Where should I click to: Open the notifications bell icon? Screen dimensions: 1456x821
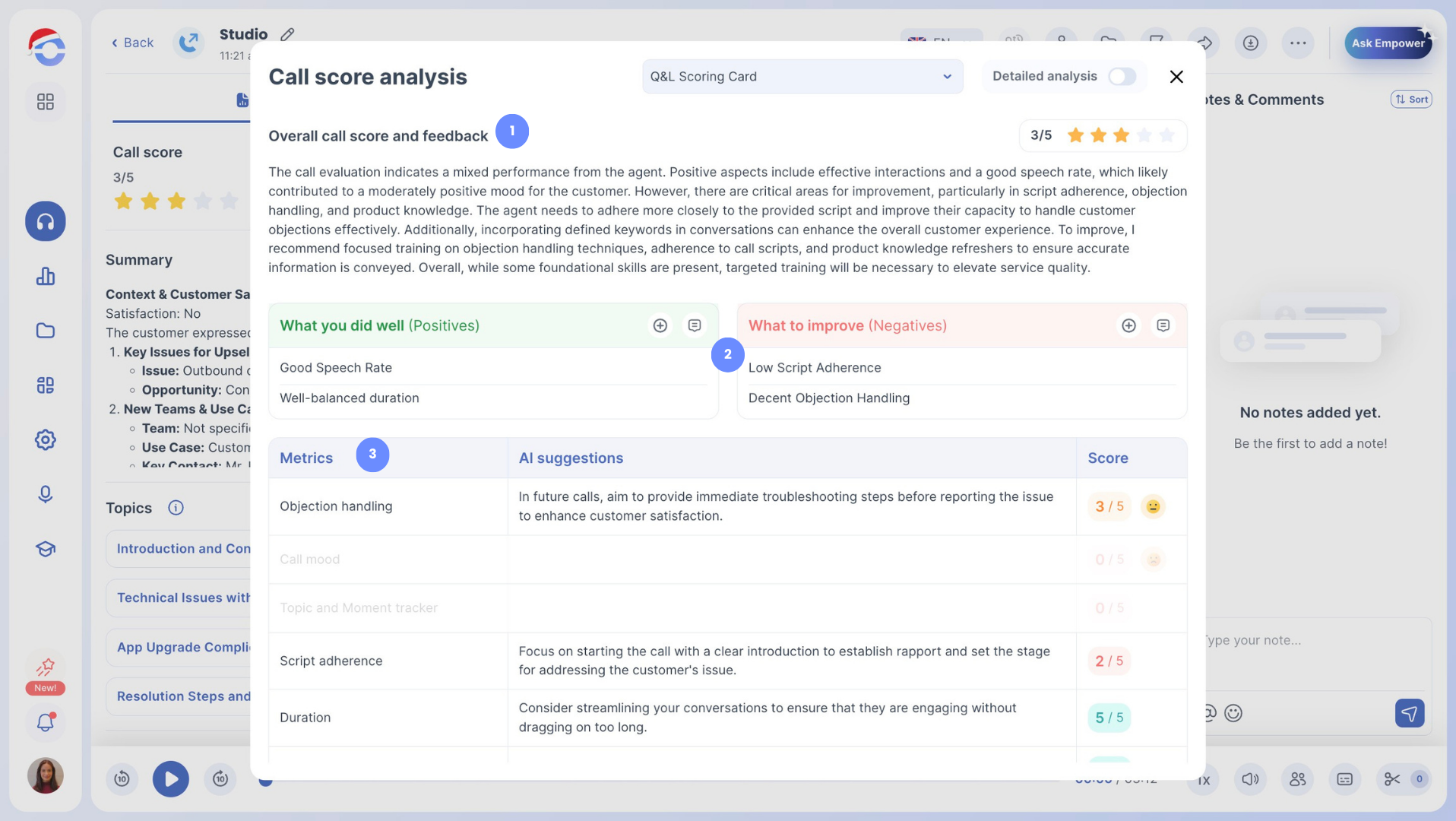[46, 721]
